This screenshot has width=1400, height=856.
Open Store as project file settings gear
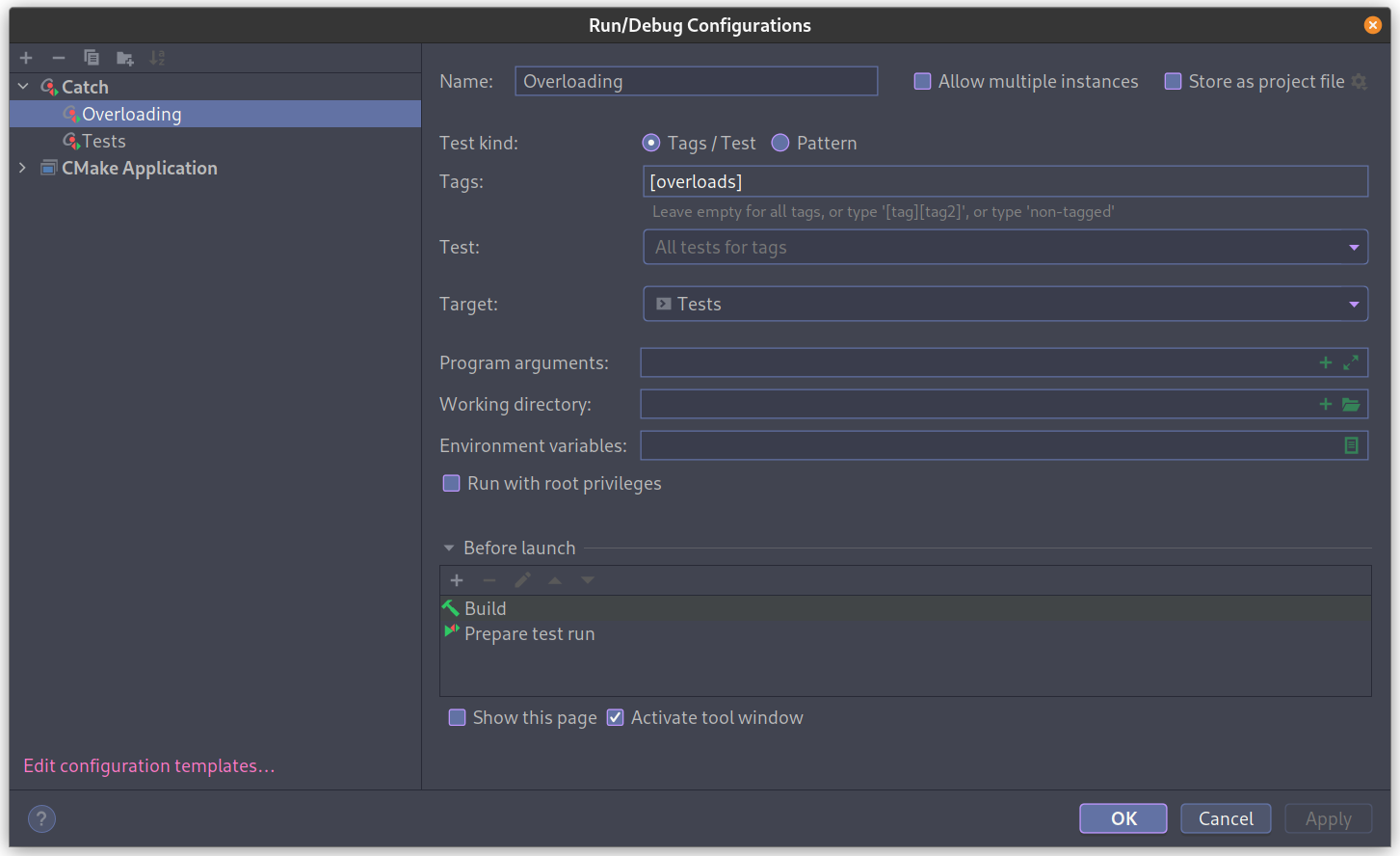1360,82
